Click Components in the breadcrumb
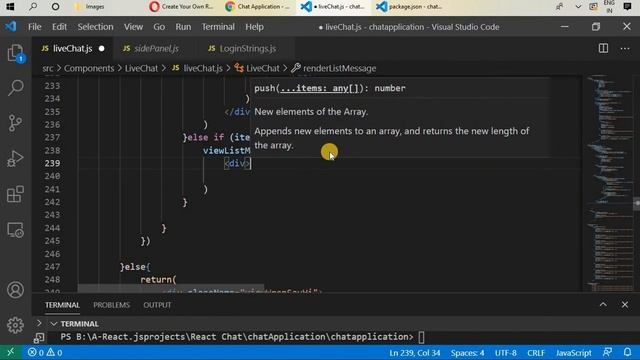This screenshot has width=640, height=360. click(x=89, y=68)
